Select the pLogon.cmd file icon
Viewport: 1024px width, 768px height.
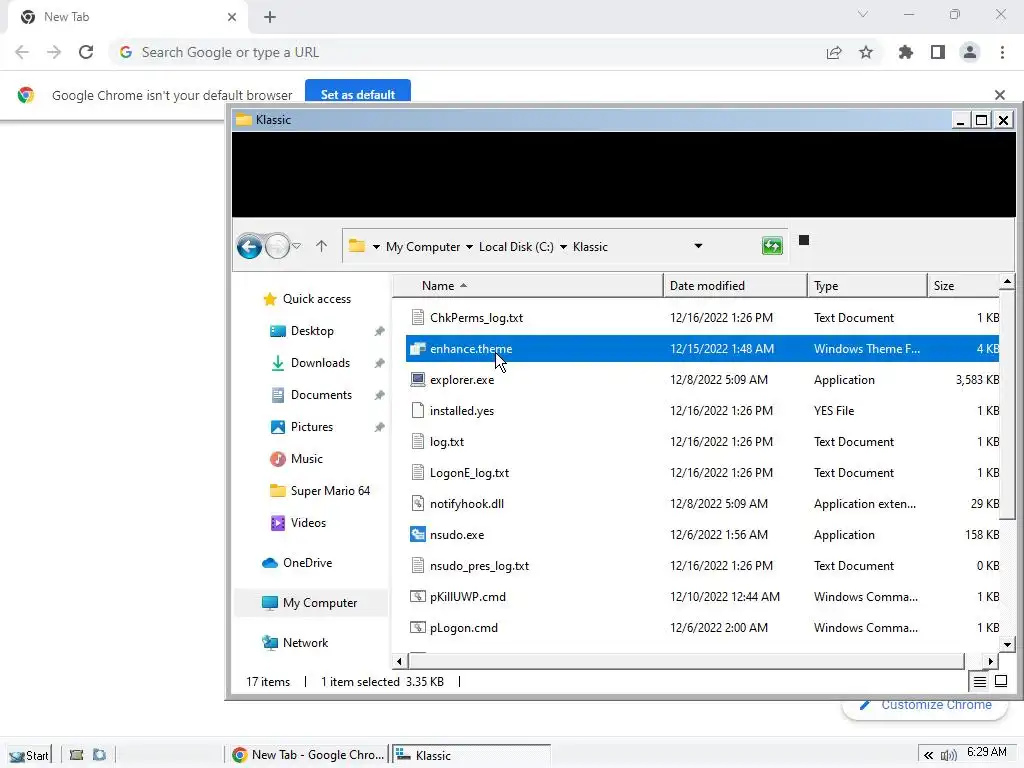[x=417, y=628]
